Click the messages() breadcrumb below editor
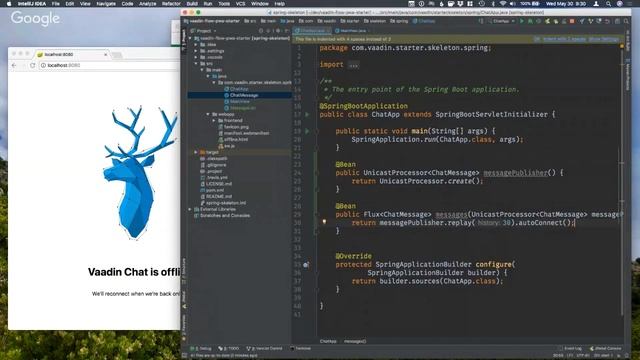 [x=355, y=341]
